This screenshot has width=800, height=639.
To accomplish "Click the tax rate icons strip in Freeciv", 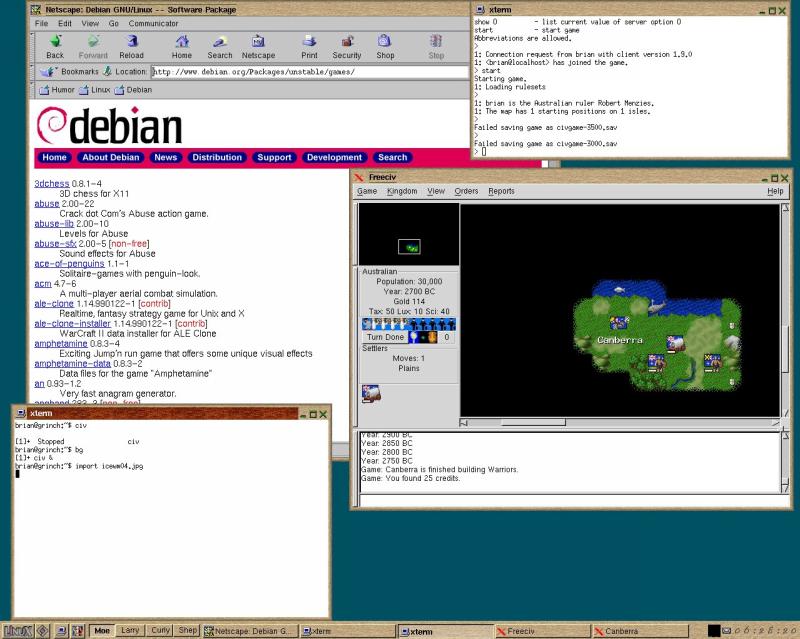I will [408, 323].
